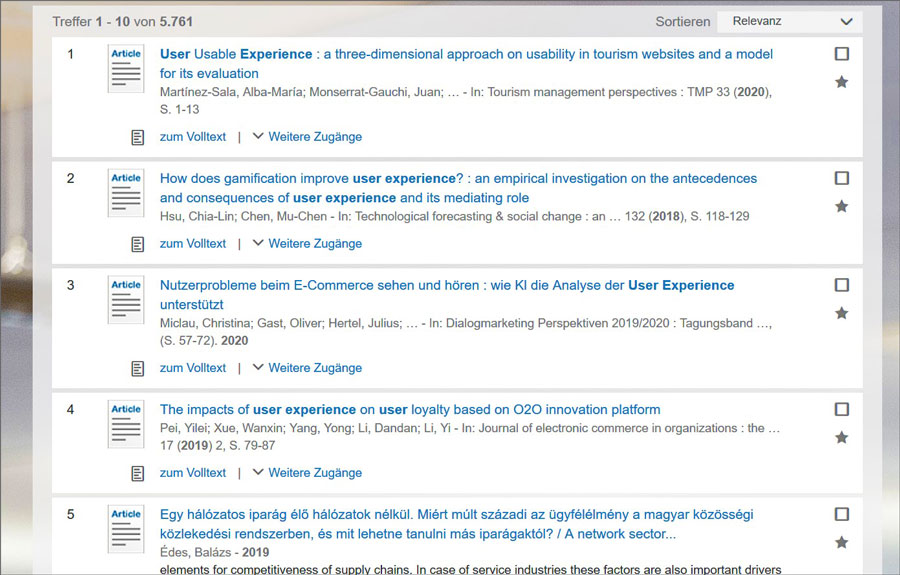
Task: Click the 'Martínez-Sala, Alba-María' author line
Action: [466, 100]
